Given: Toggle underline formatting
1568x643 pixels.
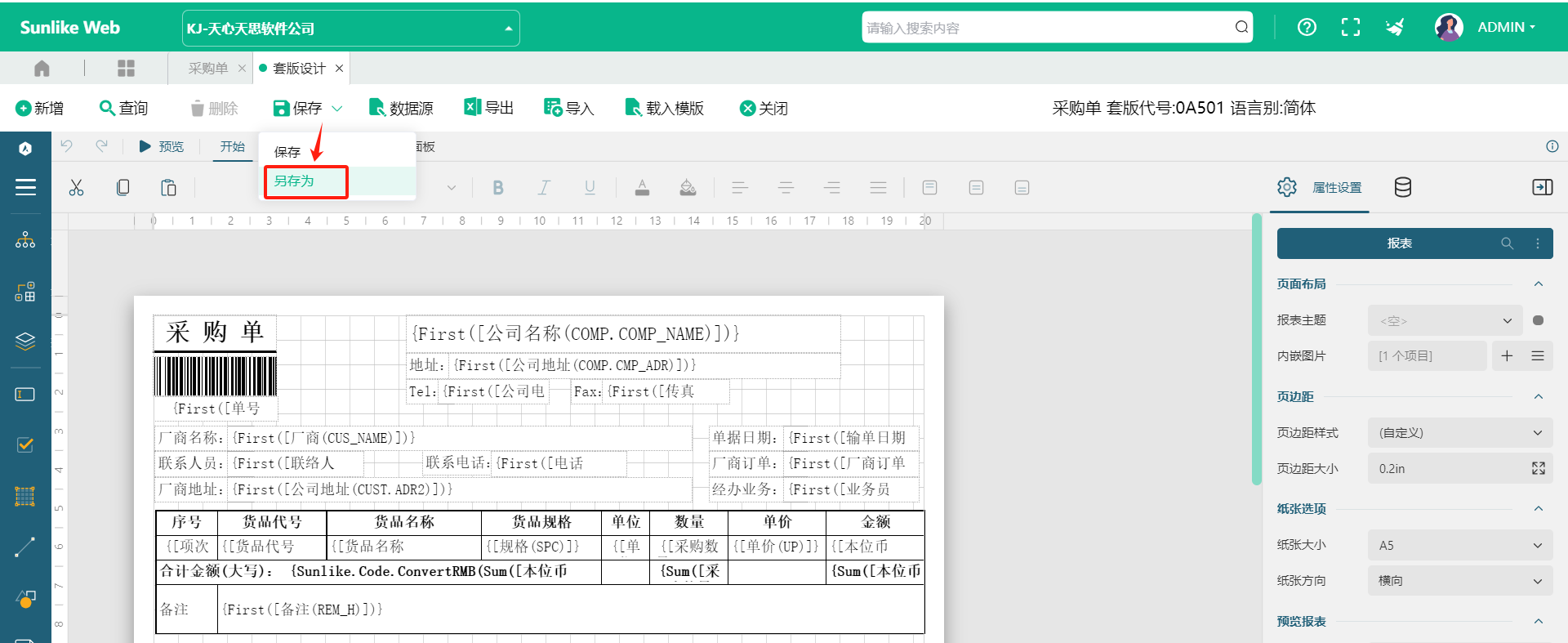Looking at the screenshot, I should [590, 188].
